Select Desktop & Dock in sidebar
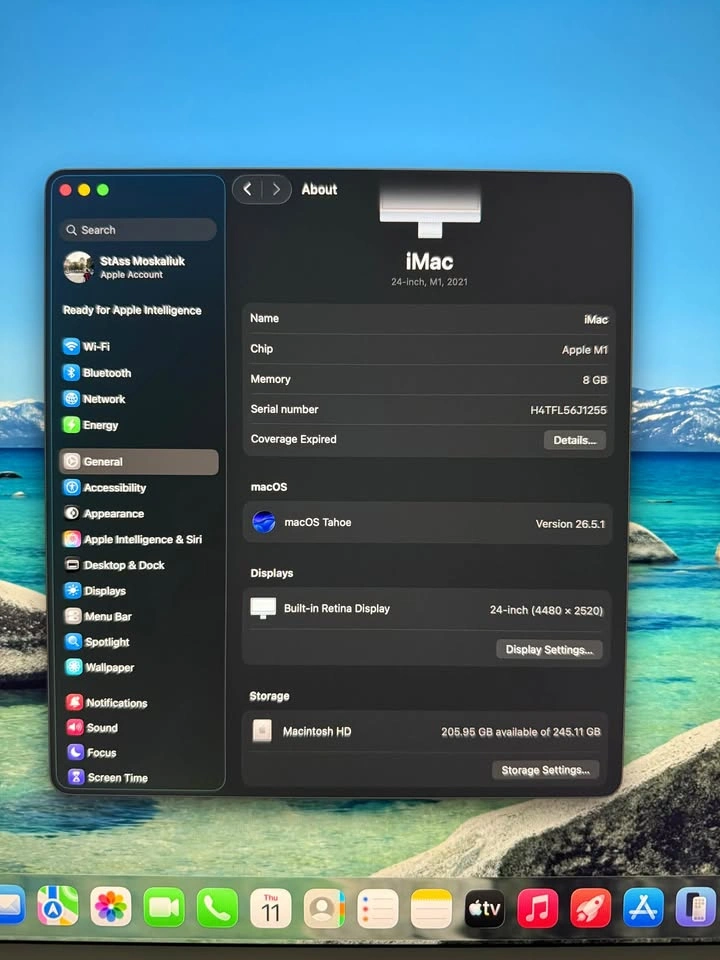 [x=114, y=565]
